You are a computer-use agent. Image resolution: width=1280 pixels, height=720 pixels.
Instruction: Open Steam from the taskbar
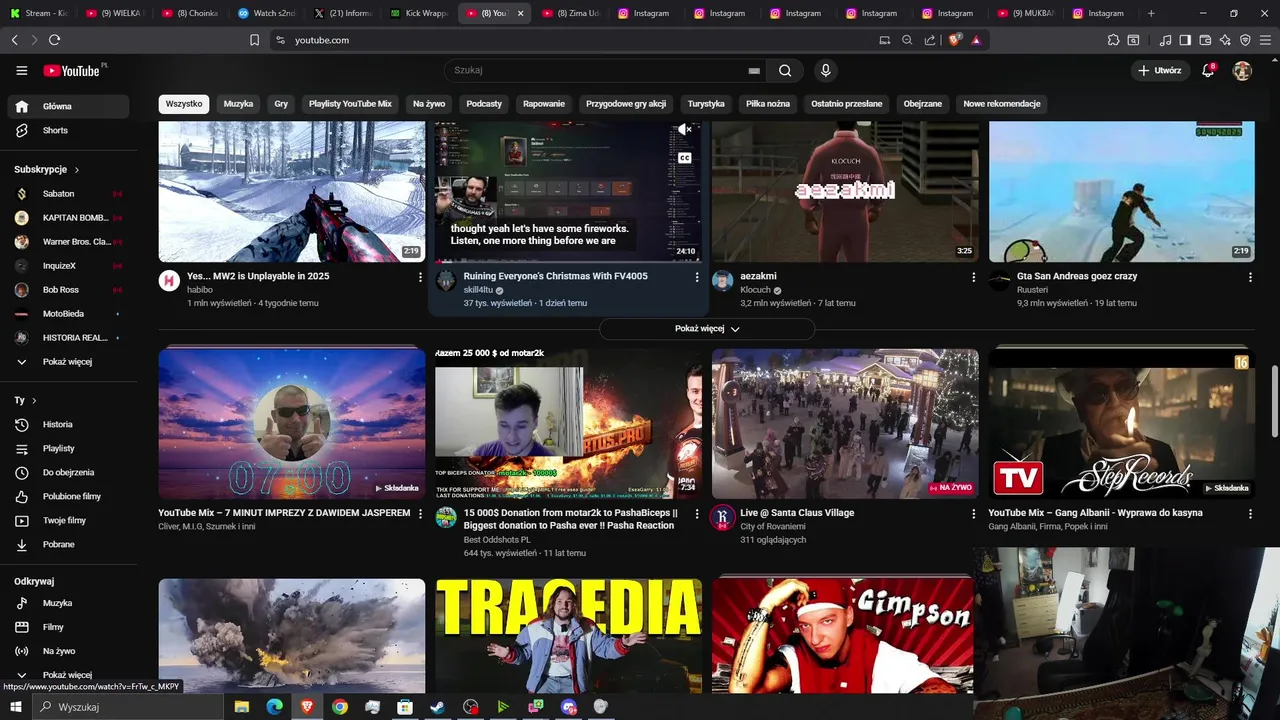pyautogui.click(x=438, y=707)
